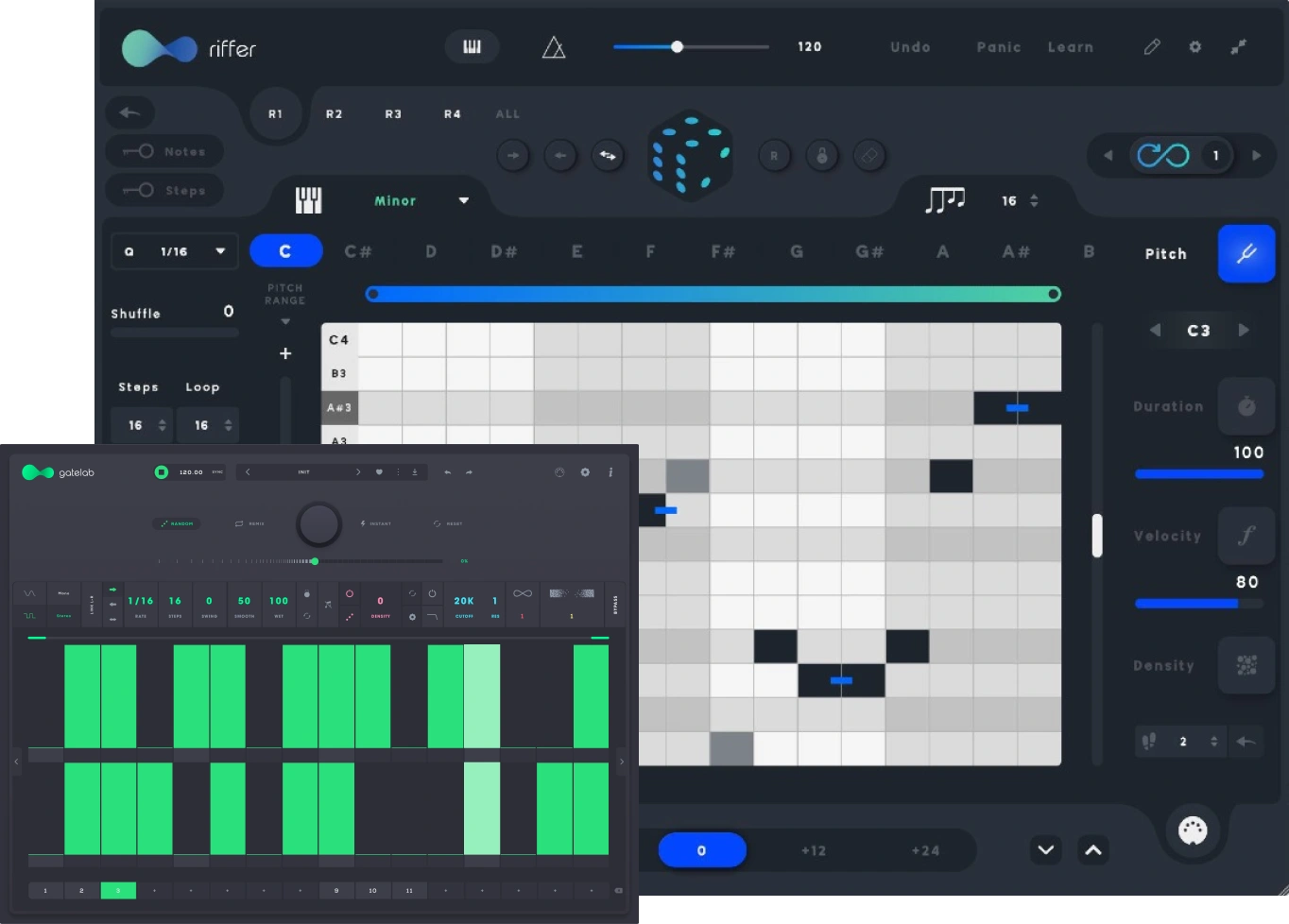This screenshot has width=1289, height=924.
Task: Open the 1/16 quantize dropdown
Action: (x=175, y=251)
